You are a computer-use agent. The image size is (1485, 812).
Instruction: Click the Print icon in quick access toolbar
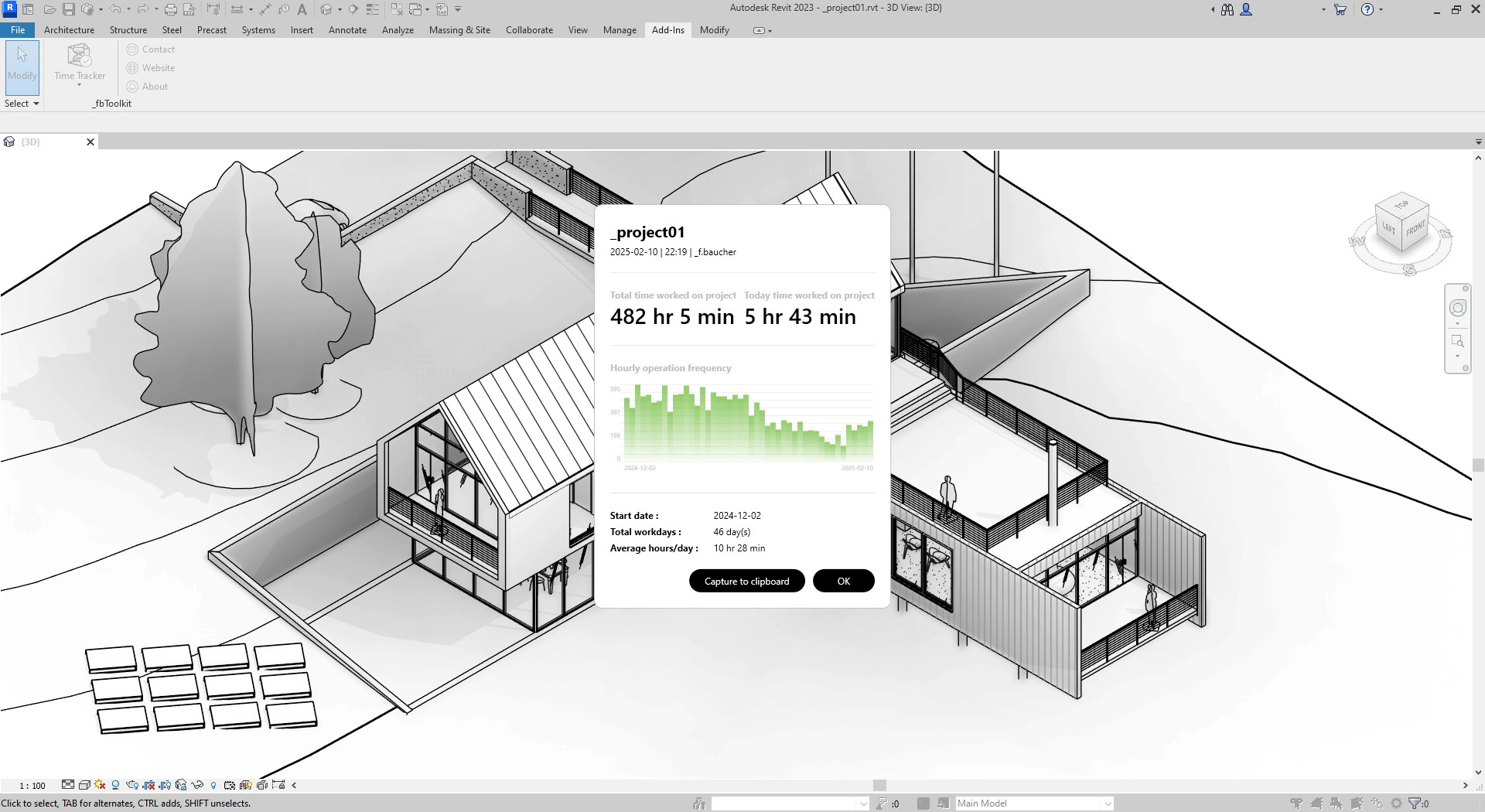pyautogui.click(x=171, y=9)
